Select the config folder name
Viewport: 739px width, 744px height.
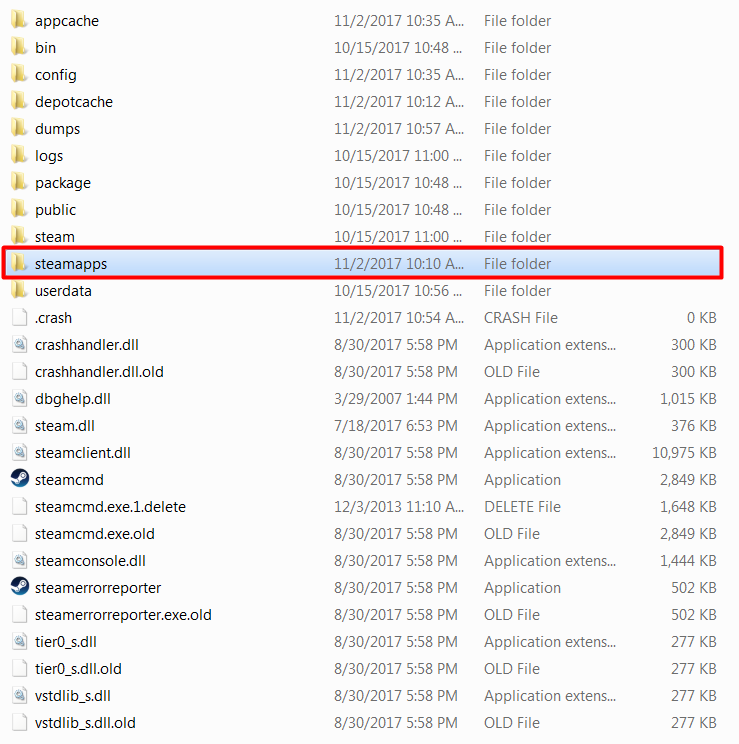click(x=56, y=75)
